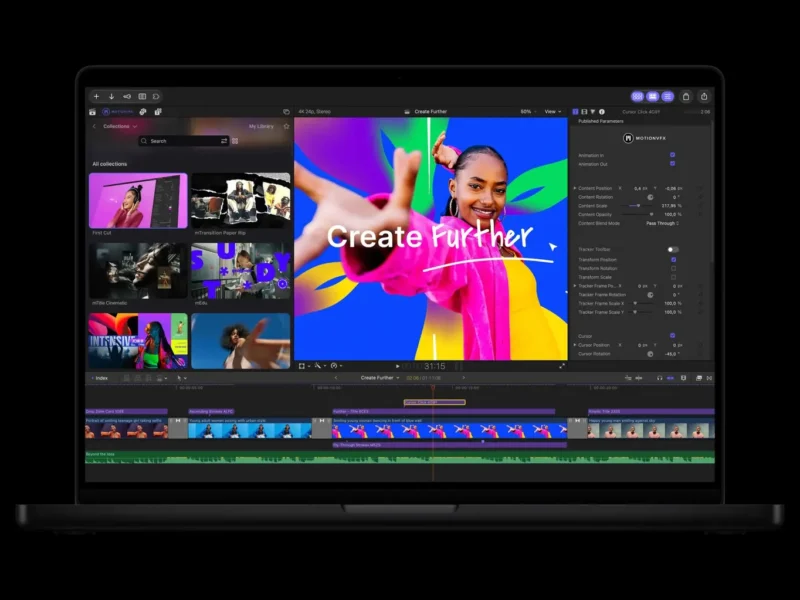Open the mTransition Paper Rip collection
The width and height of the screenshot is (800, 600).
tap(241, 201)
